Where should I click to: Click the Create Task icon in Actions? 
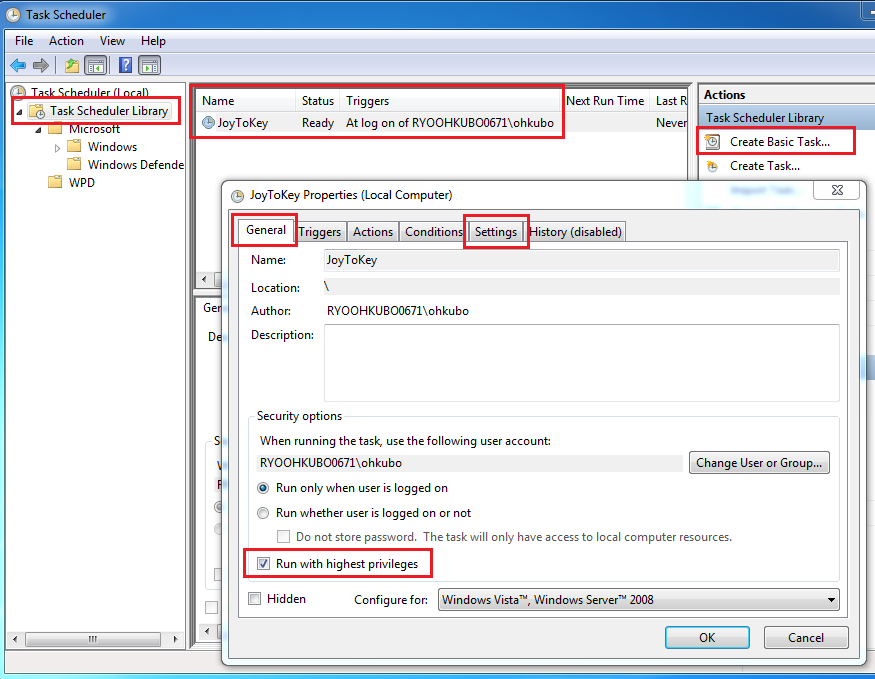pyautogui.click(x=713, y=166)
